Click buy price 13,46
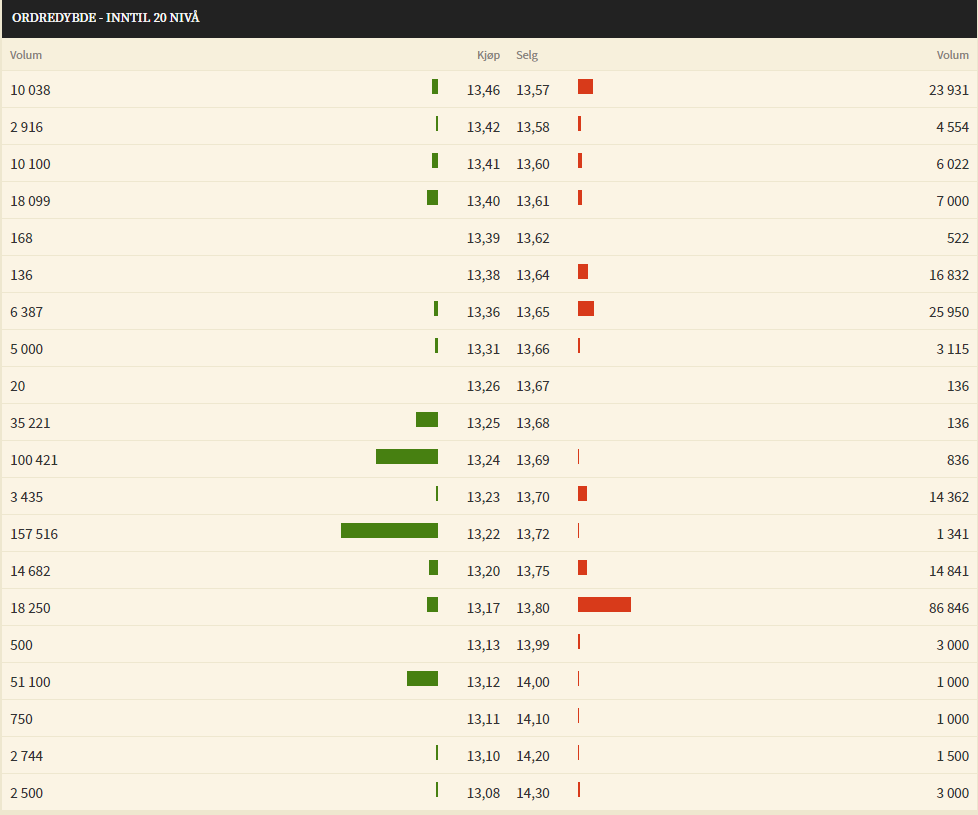Image resolution: width=978 pixels, height=815 pixels. (x=483, y=90)
